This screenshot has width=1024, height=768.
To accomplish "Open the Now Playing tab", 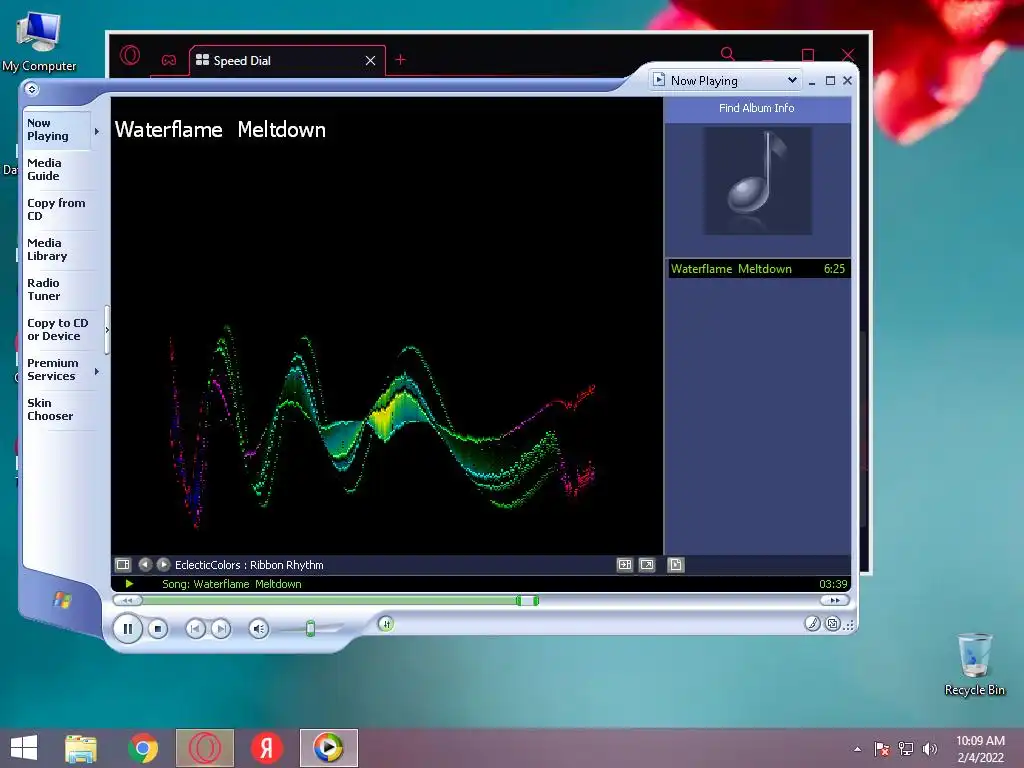I will coord(56,130).
